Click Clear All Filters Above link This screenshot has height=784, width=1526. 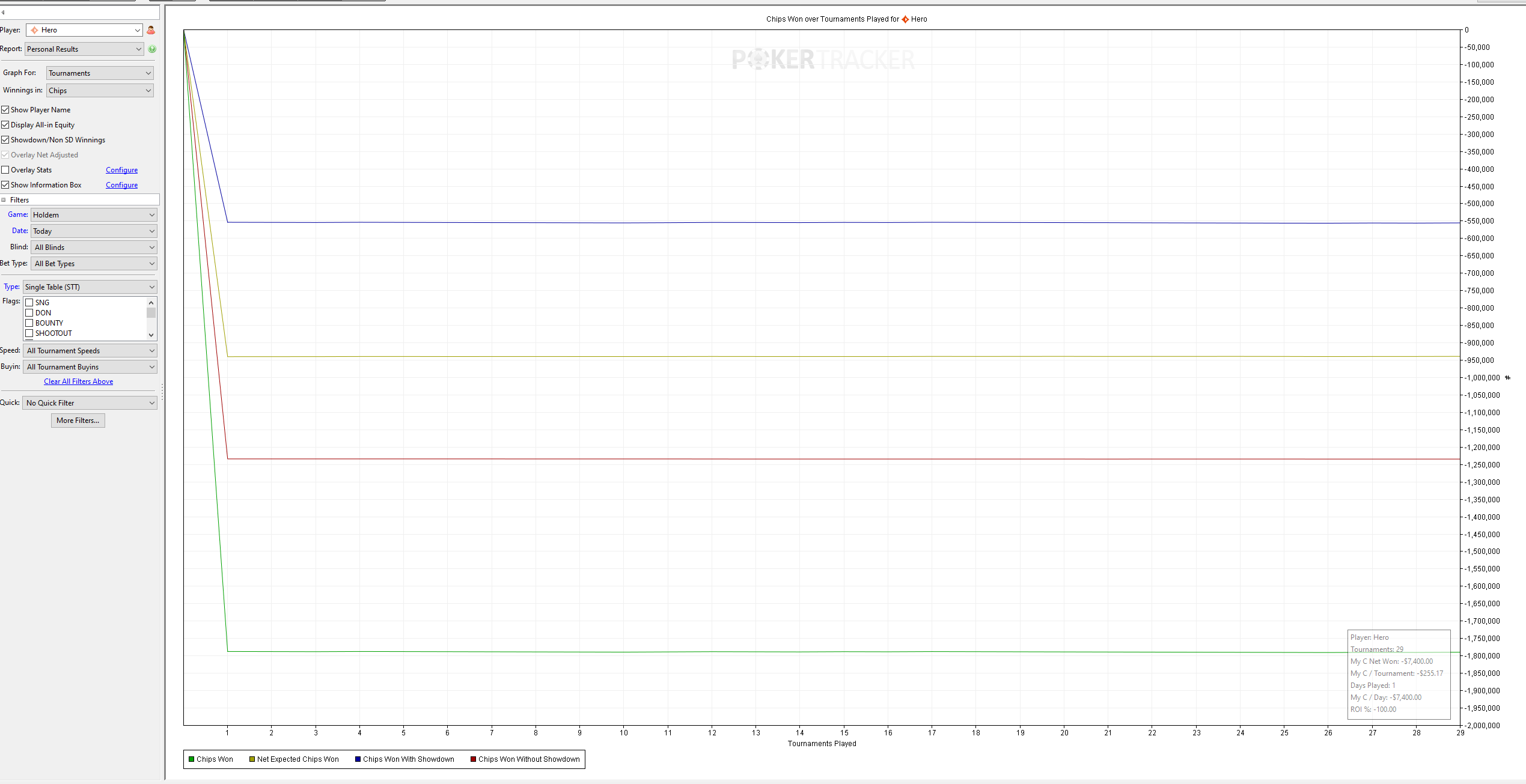(x=78, y=381)
